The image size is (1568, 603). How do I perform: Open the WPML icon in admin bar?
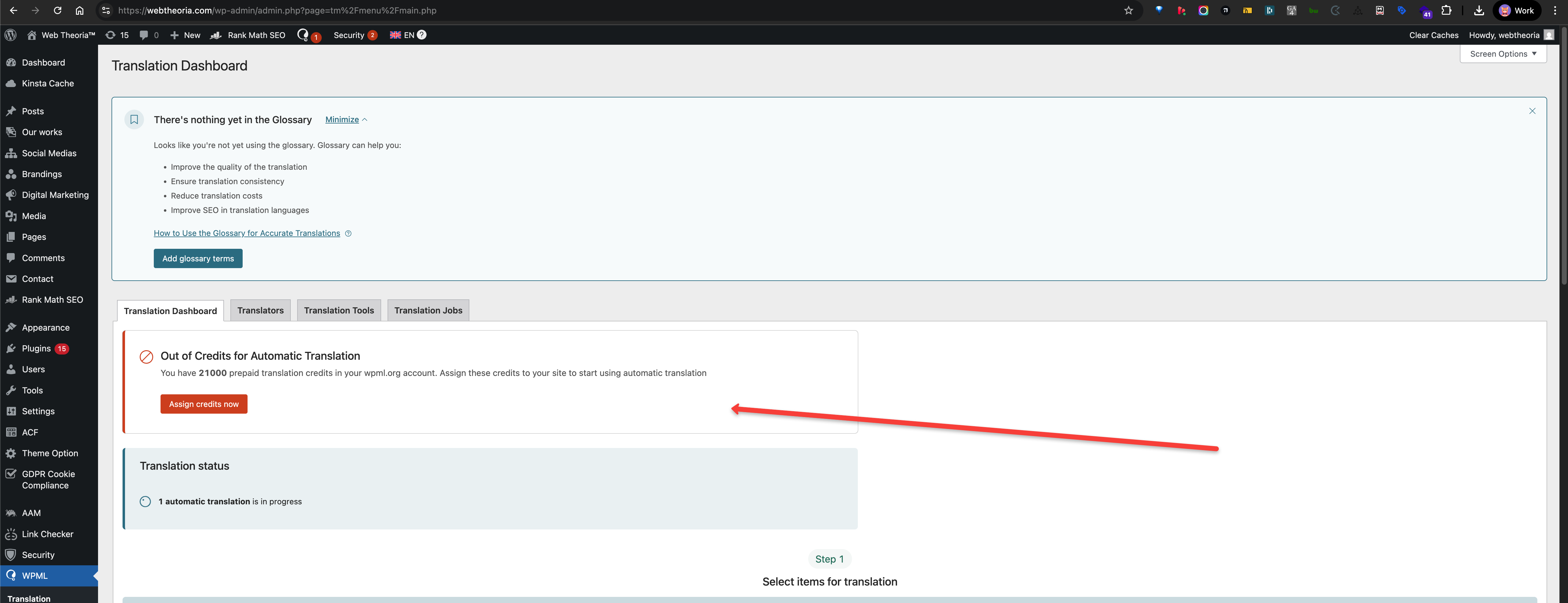[303, 35]
